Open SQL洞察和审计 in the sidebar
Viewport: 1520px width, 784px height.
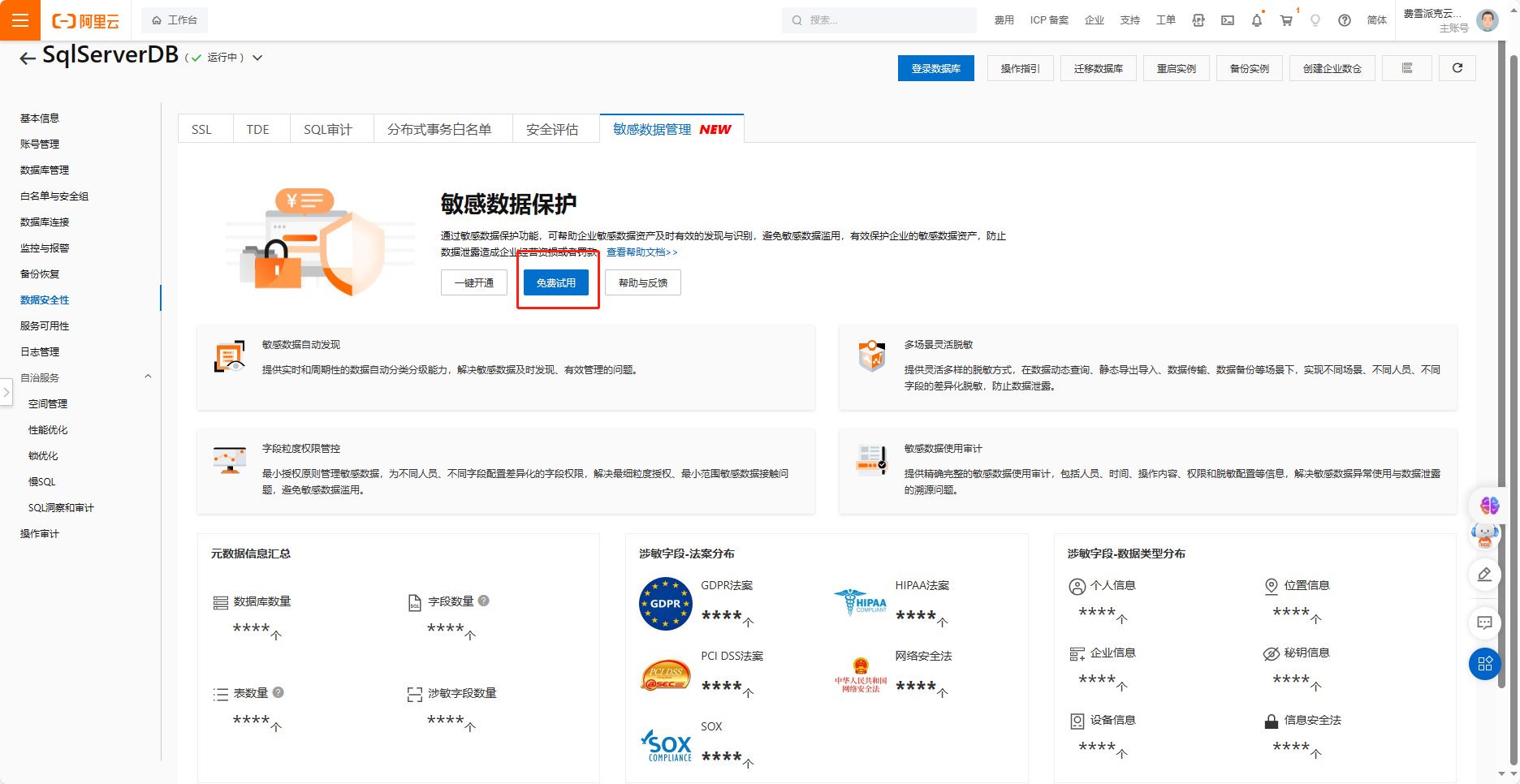(x=61, y=507)
